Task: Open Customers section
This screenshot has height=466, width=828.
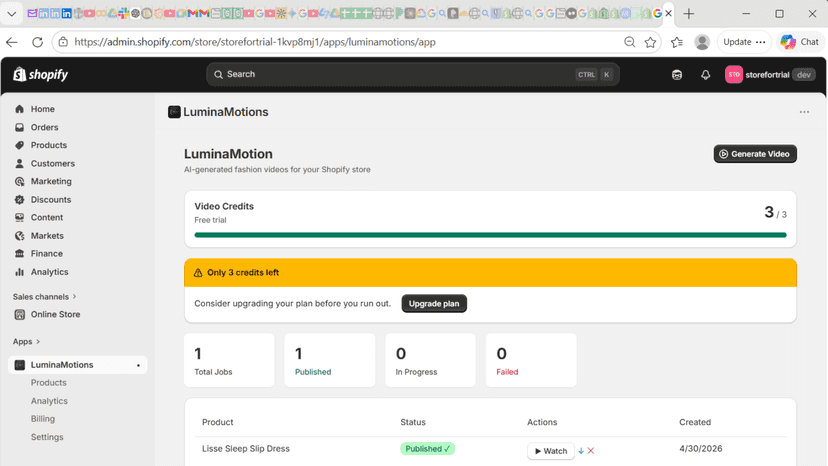Action: tap(52, 163)
